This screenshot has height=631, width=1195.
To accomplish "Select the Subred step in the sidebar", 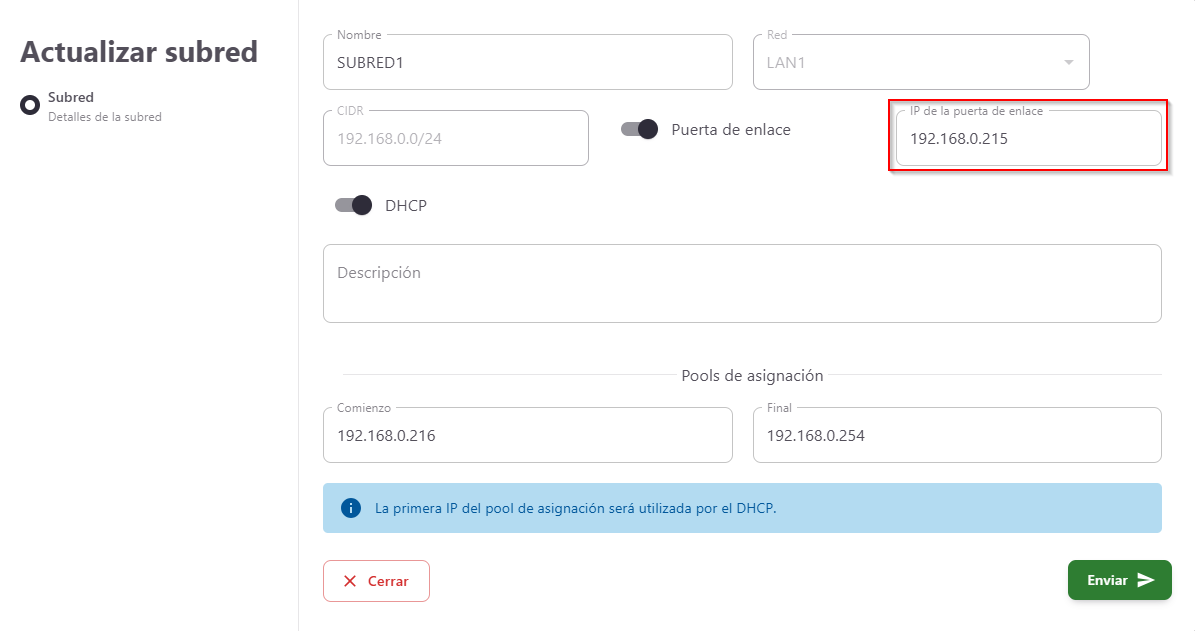I will [x=71, y=98].
